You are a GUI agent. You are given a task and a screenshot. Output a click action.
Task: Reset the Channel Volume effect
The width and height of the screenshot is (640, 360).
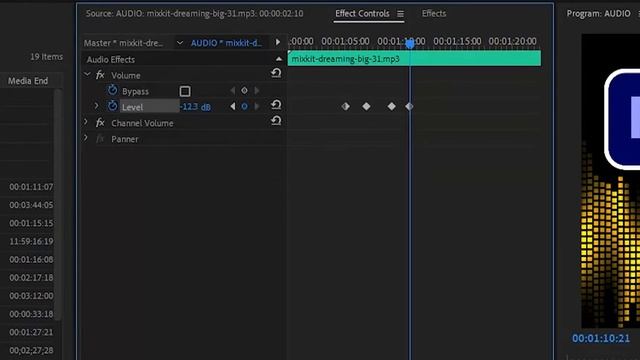tap(276, 121)
